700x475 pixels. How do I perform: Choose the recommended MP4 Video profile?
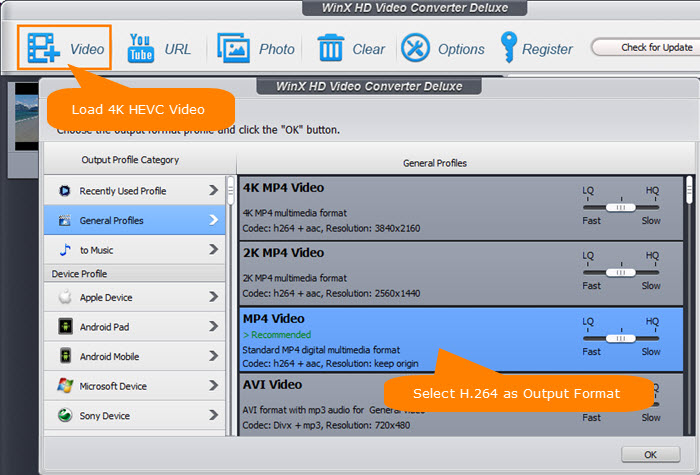[x=461, y=339]
